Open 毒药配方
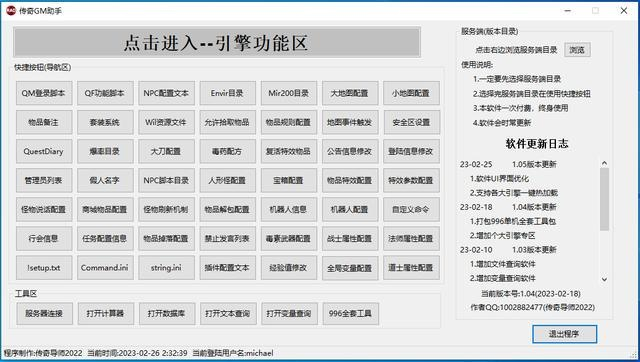640x362 pixels. pos(228,151)
